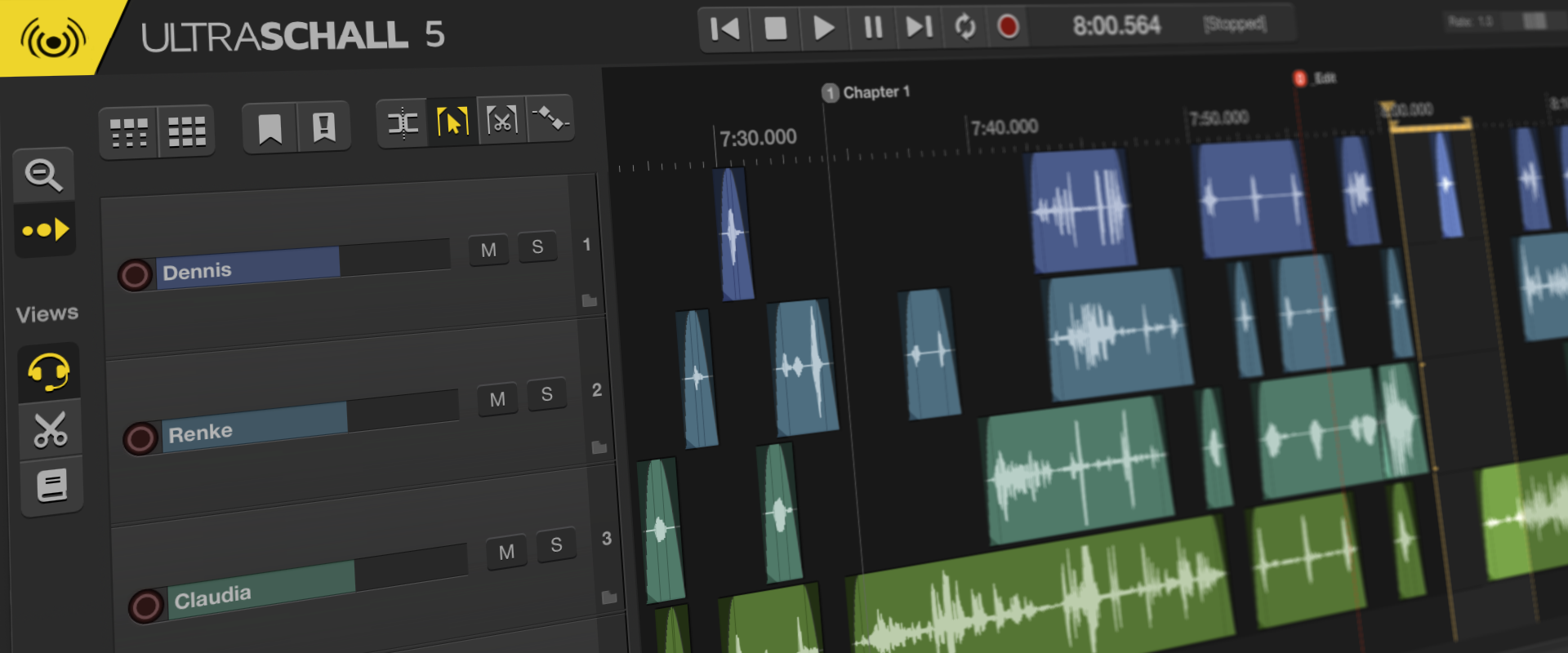Screen dimensions: 1568x653
Task: Select track number 2 label
Action: (597, 390)
